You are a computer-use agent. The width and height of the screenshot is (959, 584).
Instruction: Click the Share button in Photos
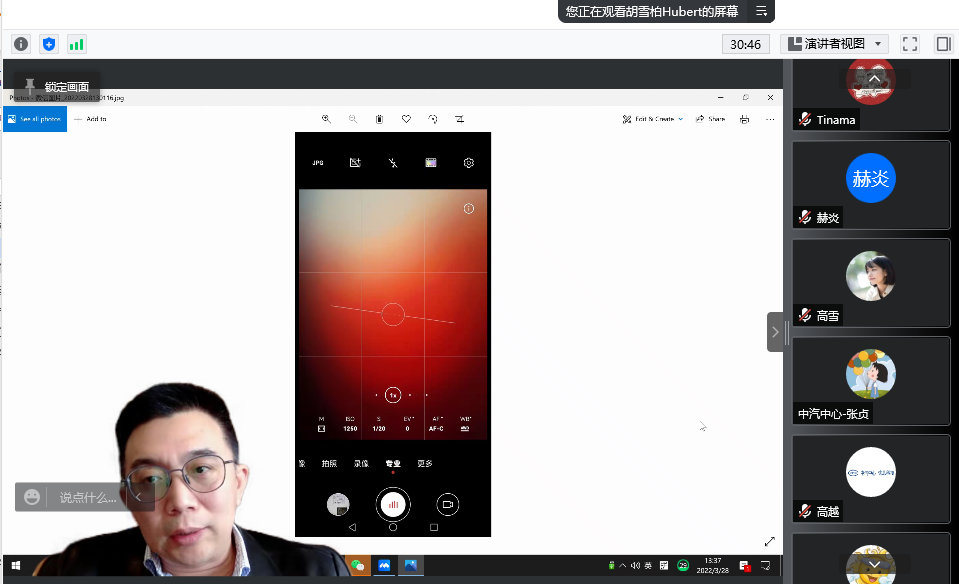[710, 119]
